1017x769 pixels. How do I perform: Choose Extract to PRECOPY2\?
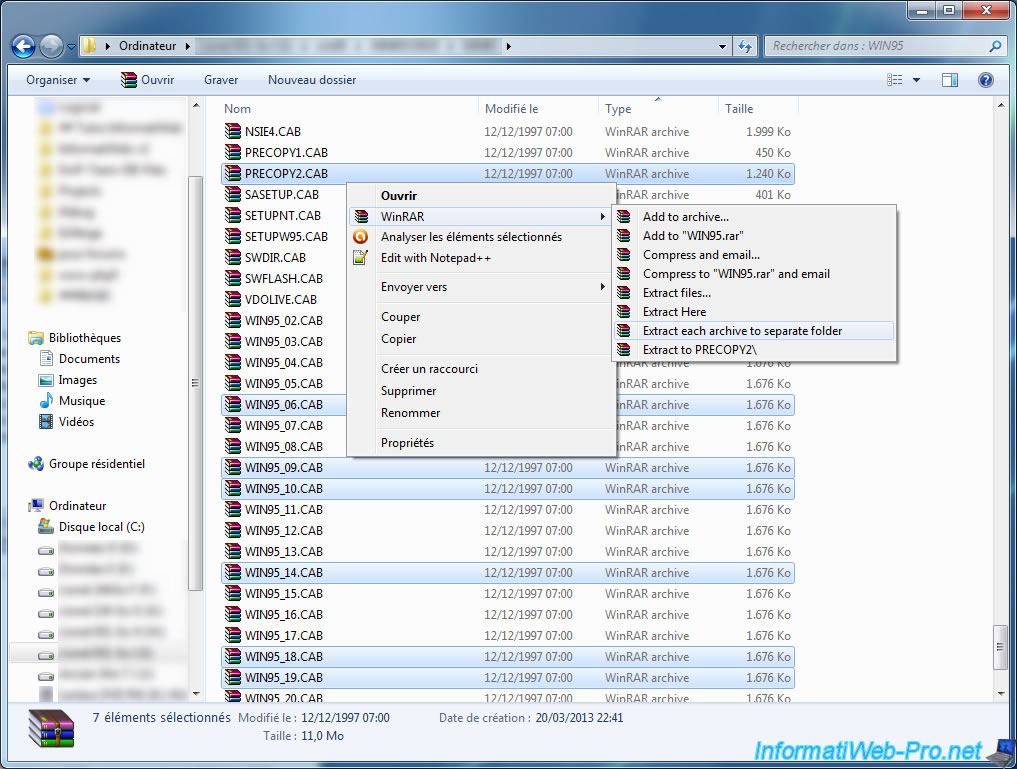700,349
